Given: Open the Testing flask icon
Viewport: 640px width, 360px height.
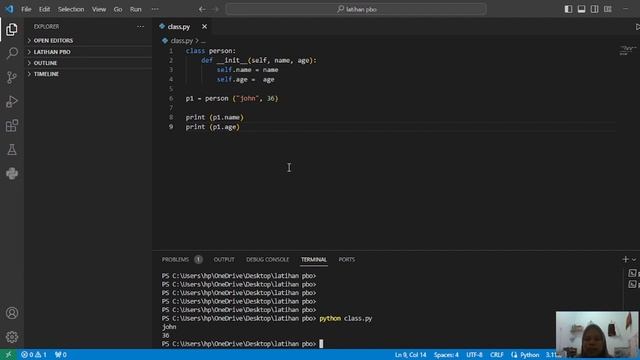Looking at the screenshot, I should click(12, 149).
